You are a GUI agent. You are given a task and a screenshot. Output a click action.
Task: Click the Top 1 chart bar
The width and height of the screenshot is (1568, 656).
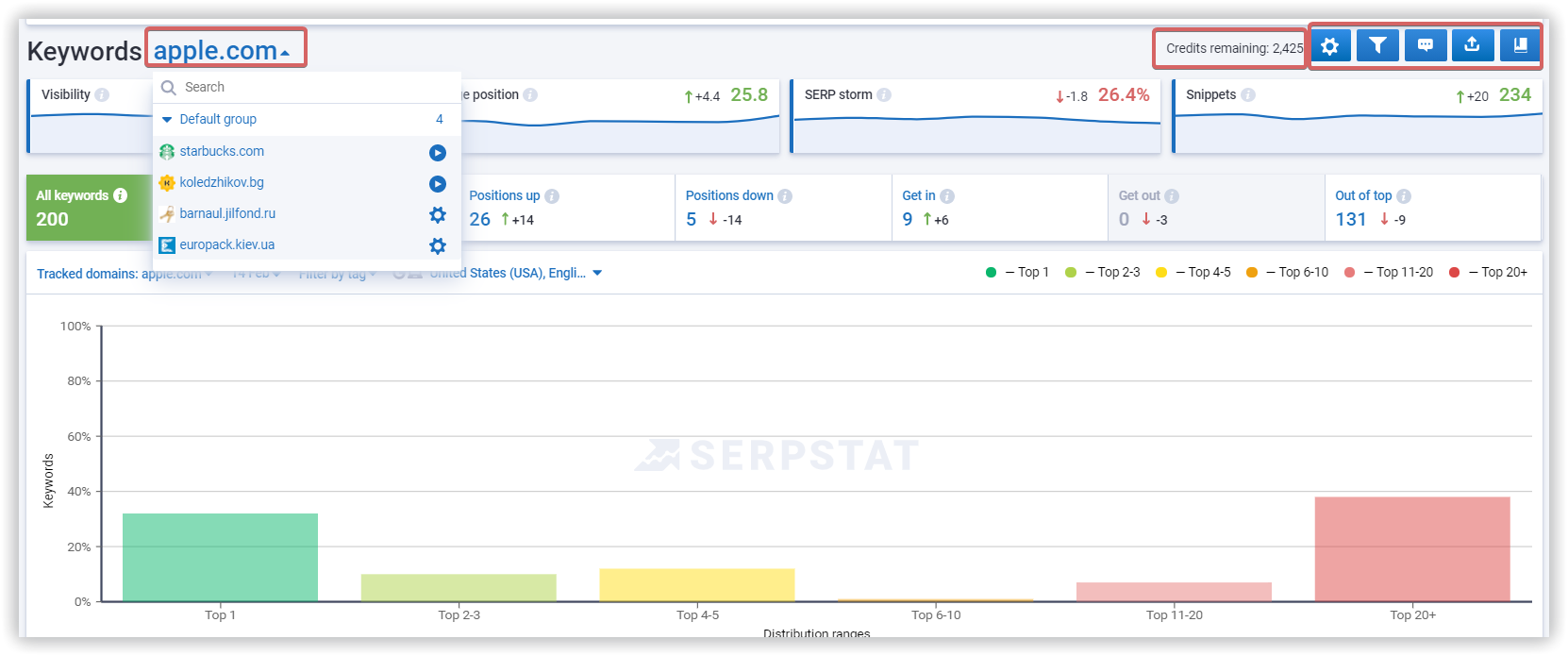(220, 557)
